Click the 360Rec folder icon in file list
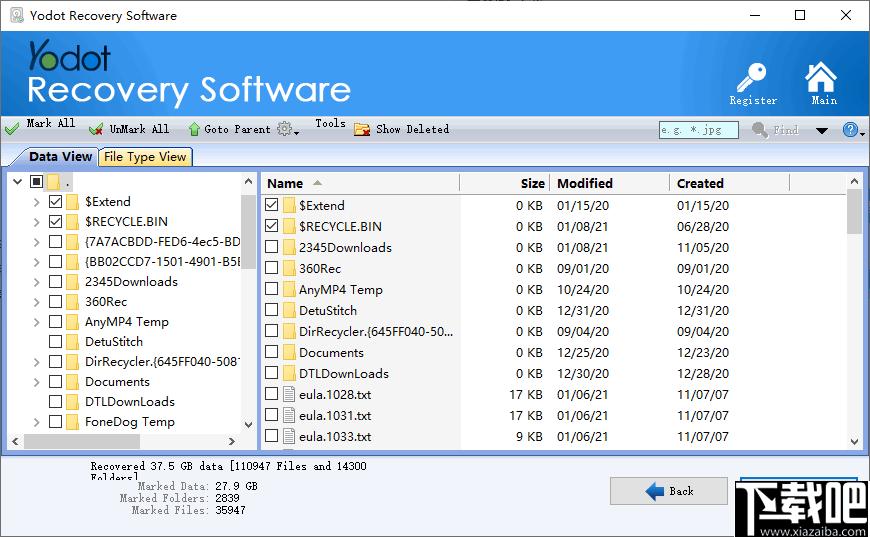870x537 pixels. (x=289, y=268)
